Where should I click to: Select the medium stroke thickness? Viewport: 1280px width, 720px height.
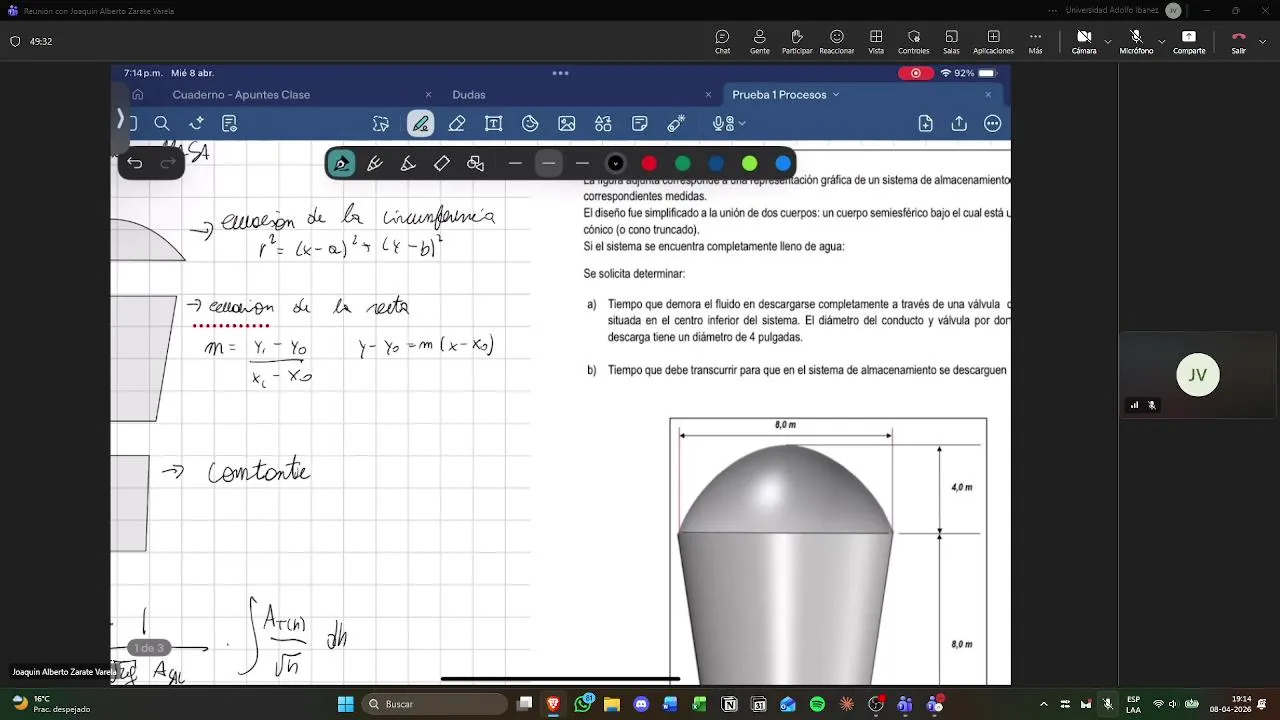548,163
